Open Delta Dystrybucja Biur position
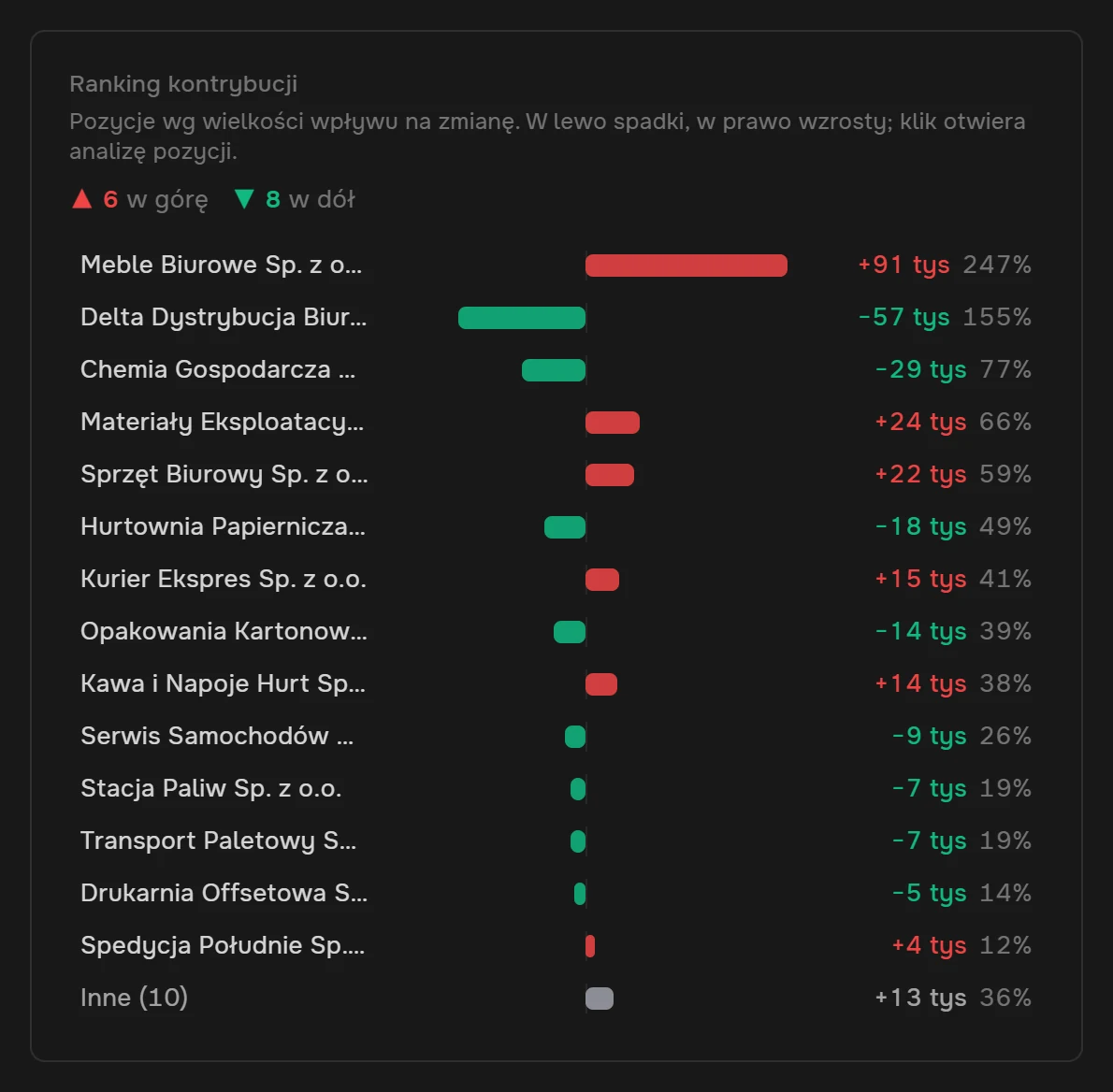Screen dimensions: 1113x1092 click(x=556, y=317)
